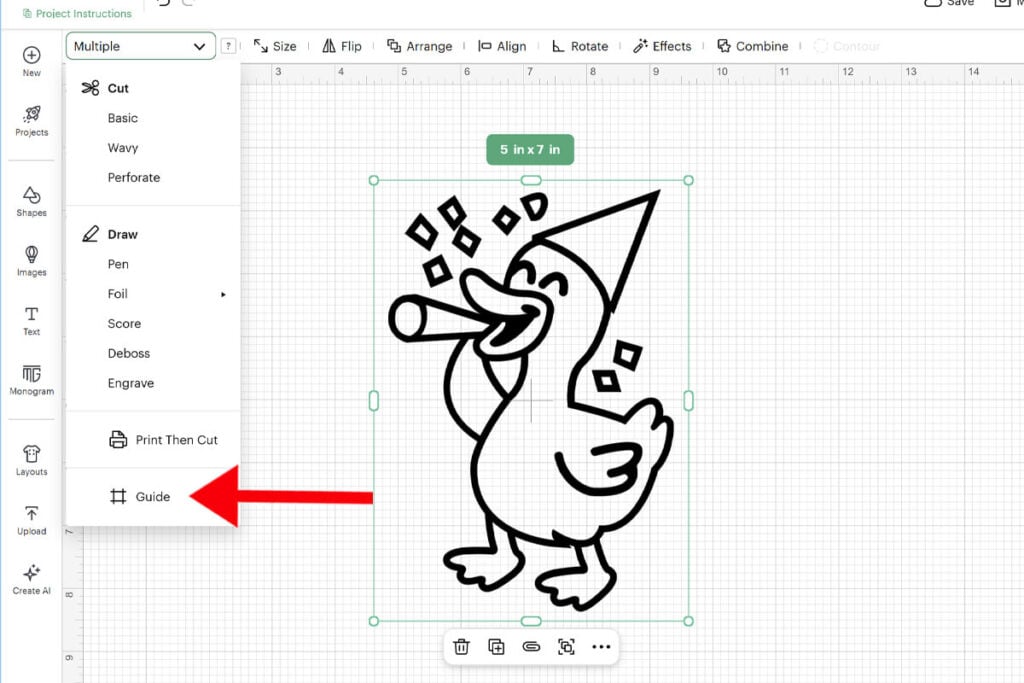Open Projects from the left sidebar

(x=31, y=121)
